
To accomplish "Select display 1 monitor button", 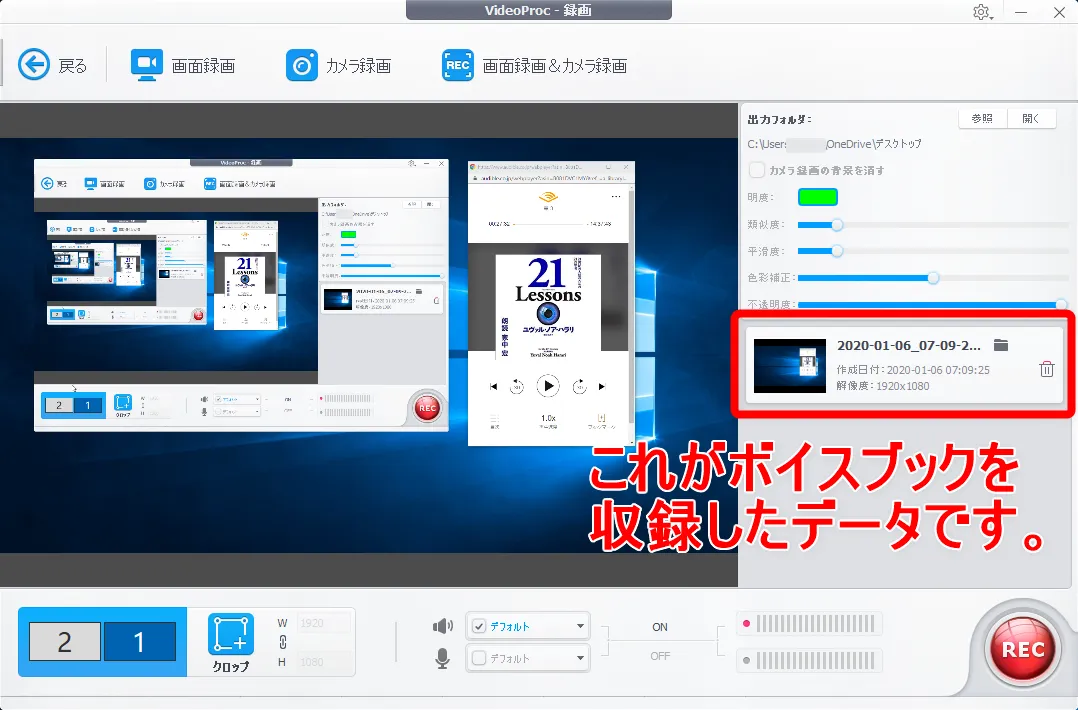I will [139, 642].
